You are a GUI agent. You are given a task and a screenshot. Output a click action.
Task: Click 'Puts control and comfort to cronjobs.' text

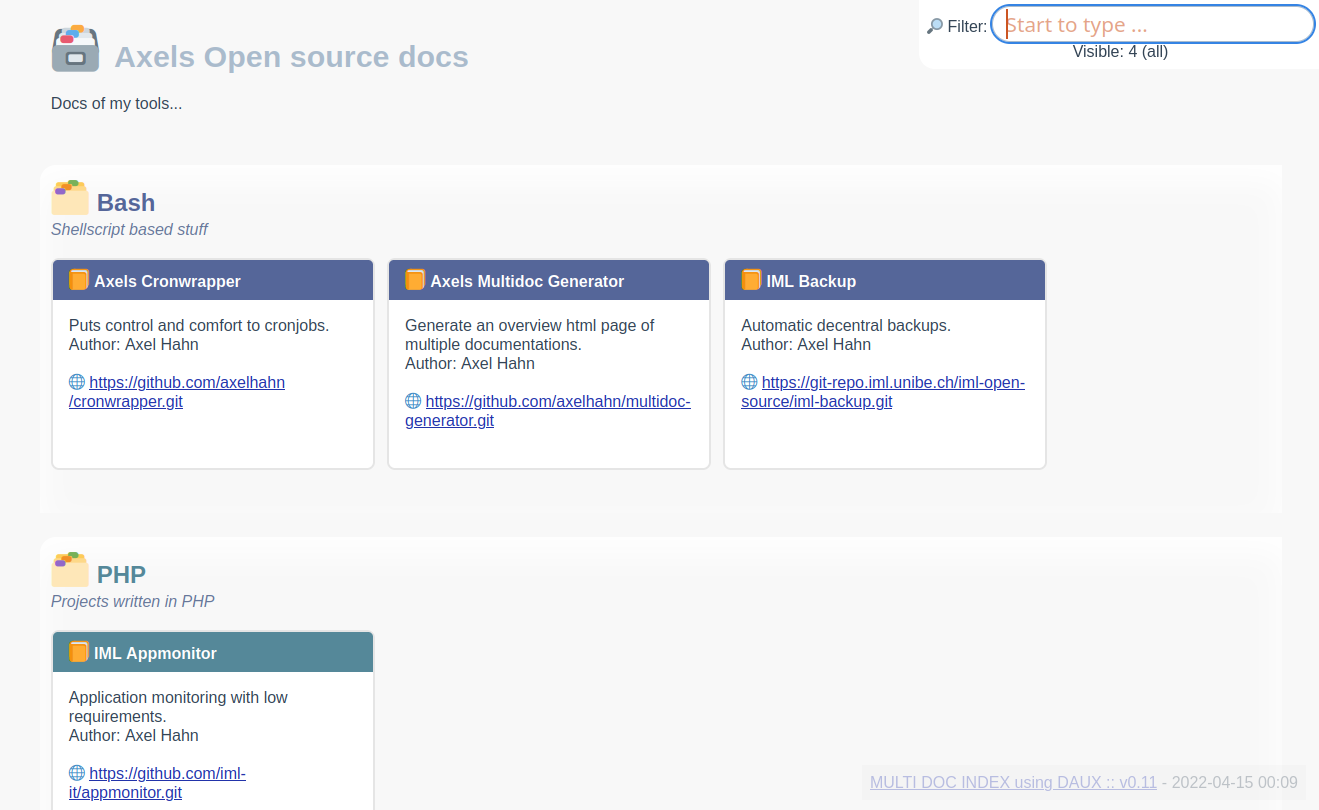coord(199,326)
